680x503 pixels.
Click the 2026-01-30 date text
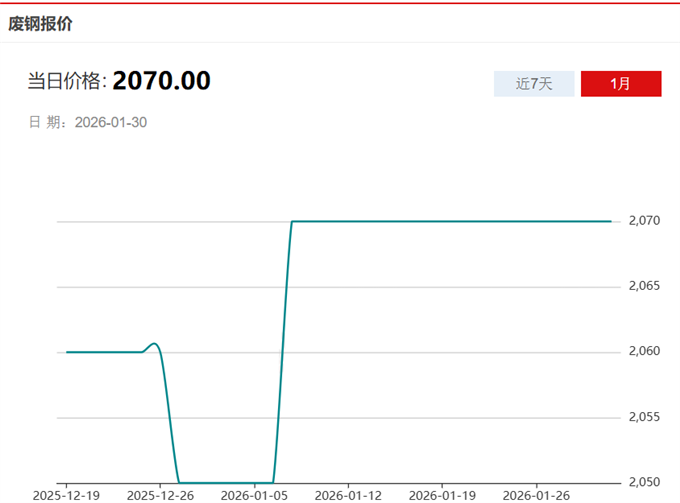click(111, 122)
